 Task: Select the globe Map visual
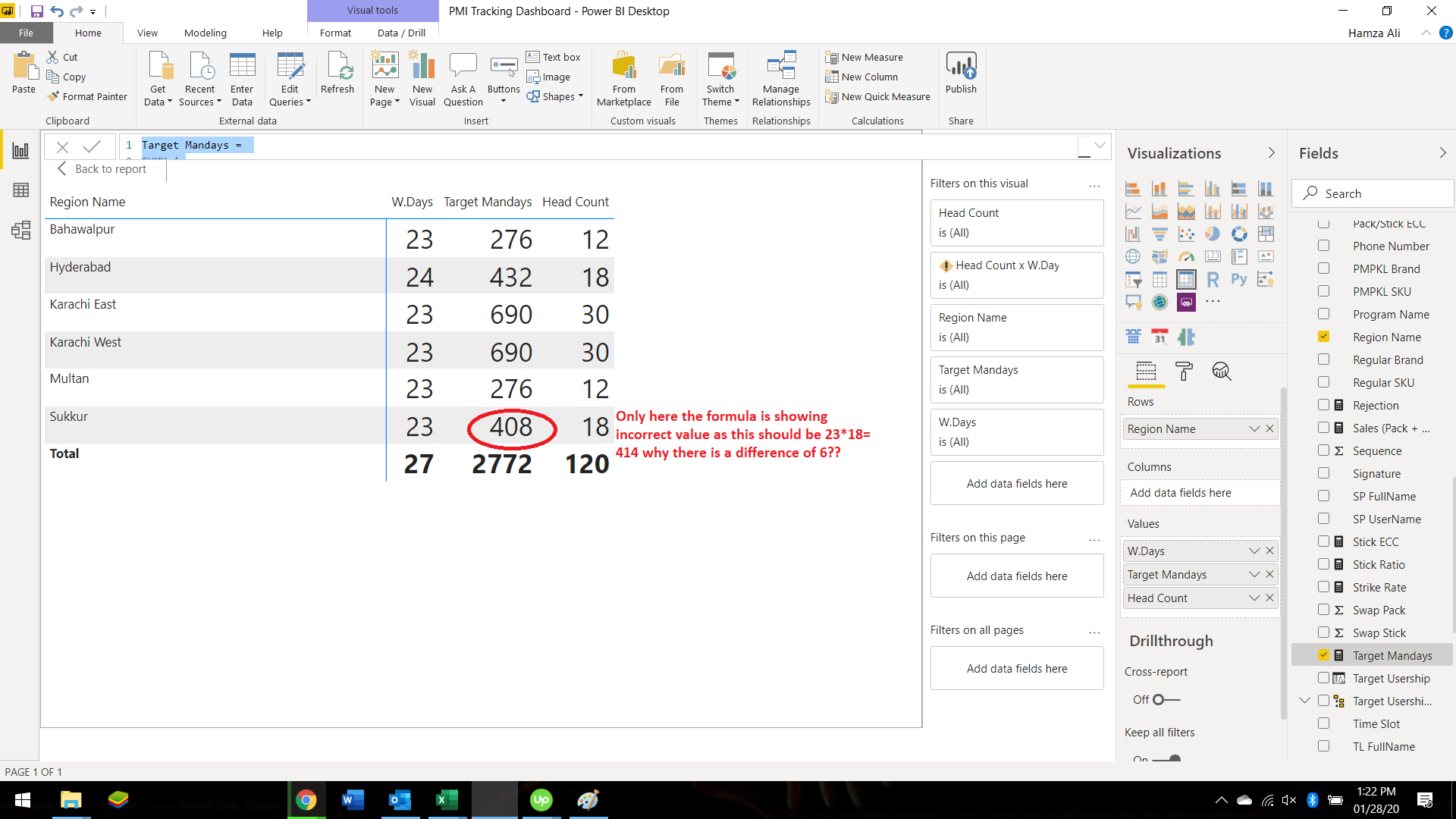click(1133, 256)
